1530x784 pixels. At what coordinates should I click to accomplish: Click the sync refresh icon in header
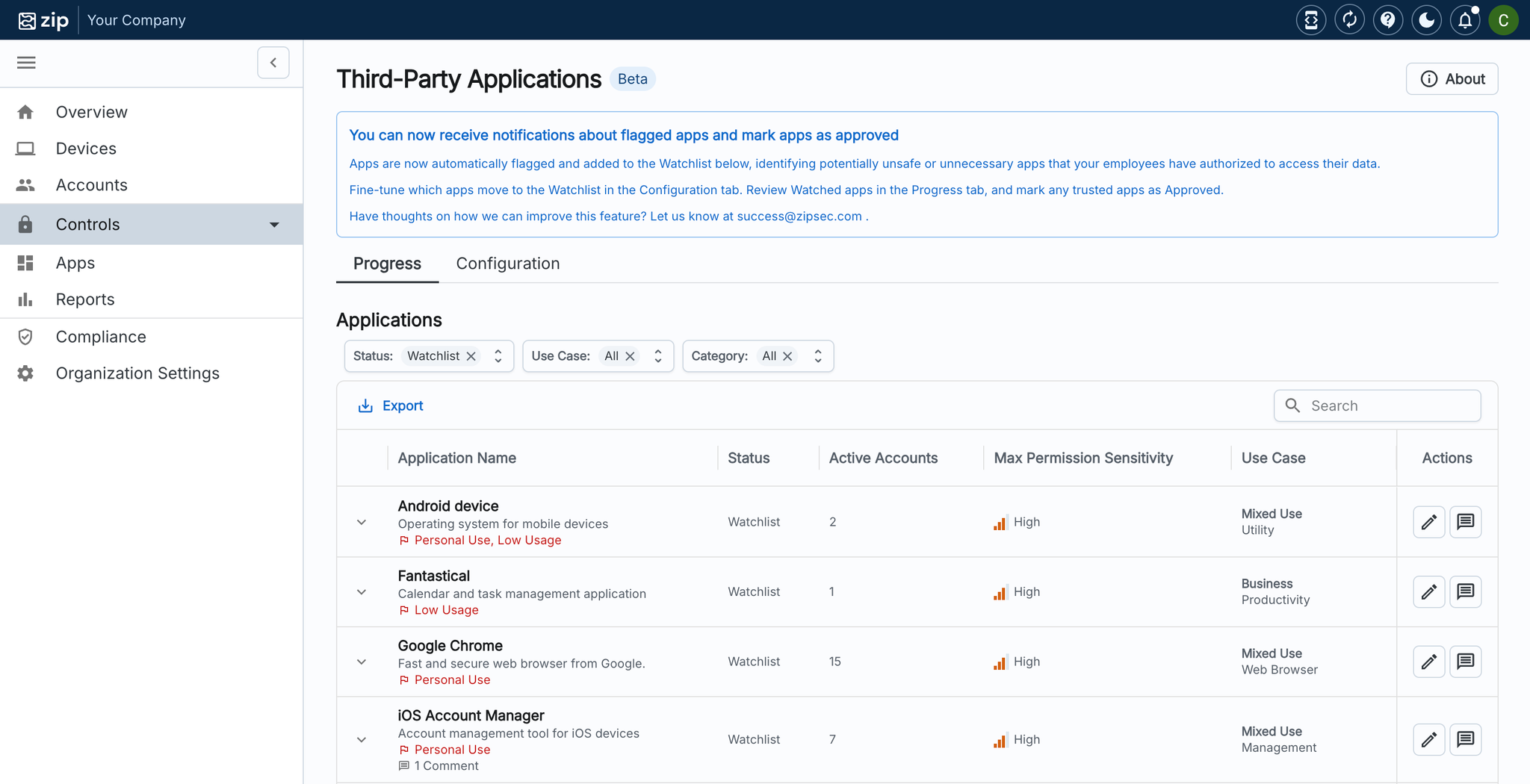1349,20
